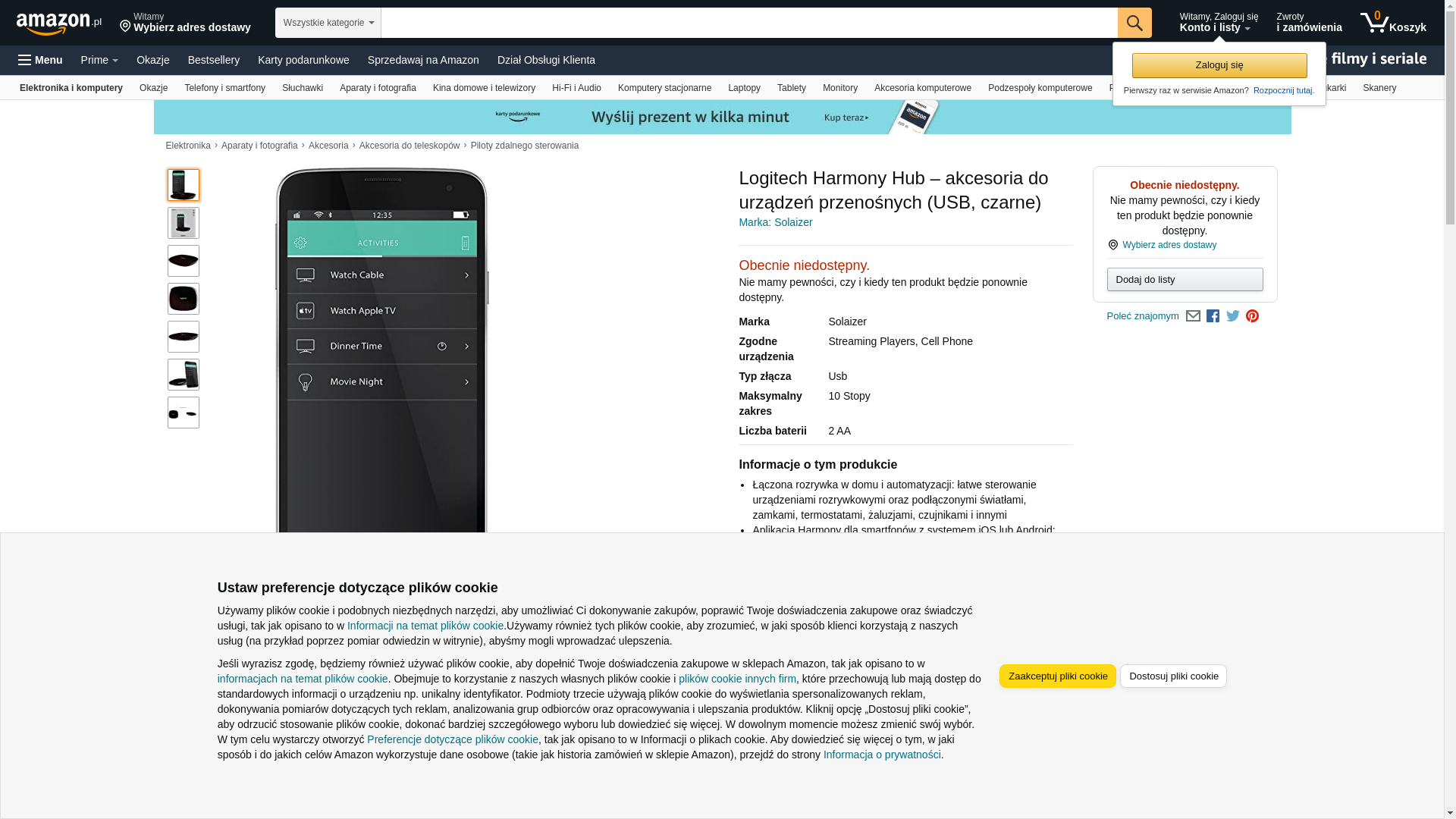Screen dimensions: 1456x819
Task: Expand the Wszystkie kategorie search dropdown
Action: tap(328, 23)
